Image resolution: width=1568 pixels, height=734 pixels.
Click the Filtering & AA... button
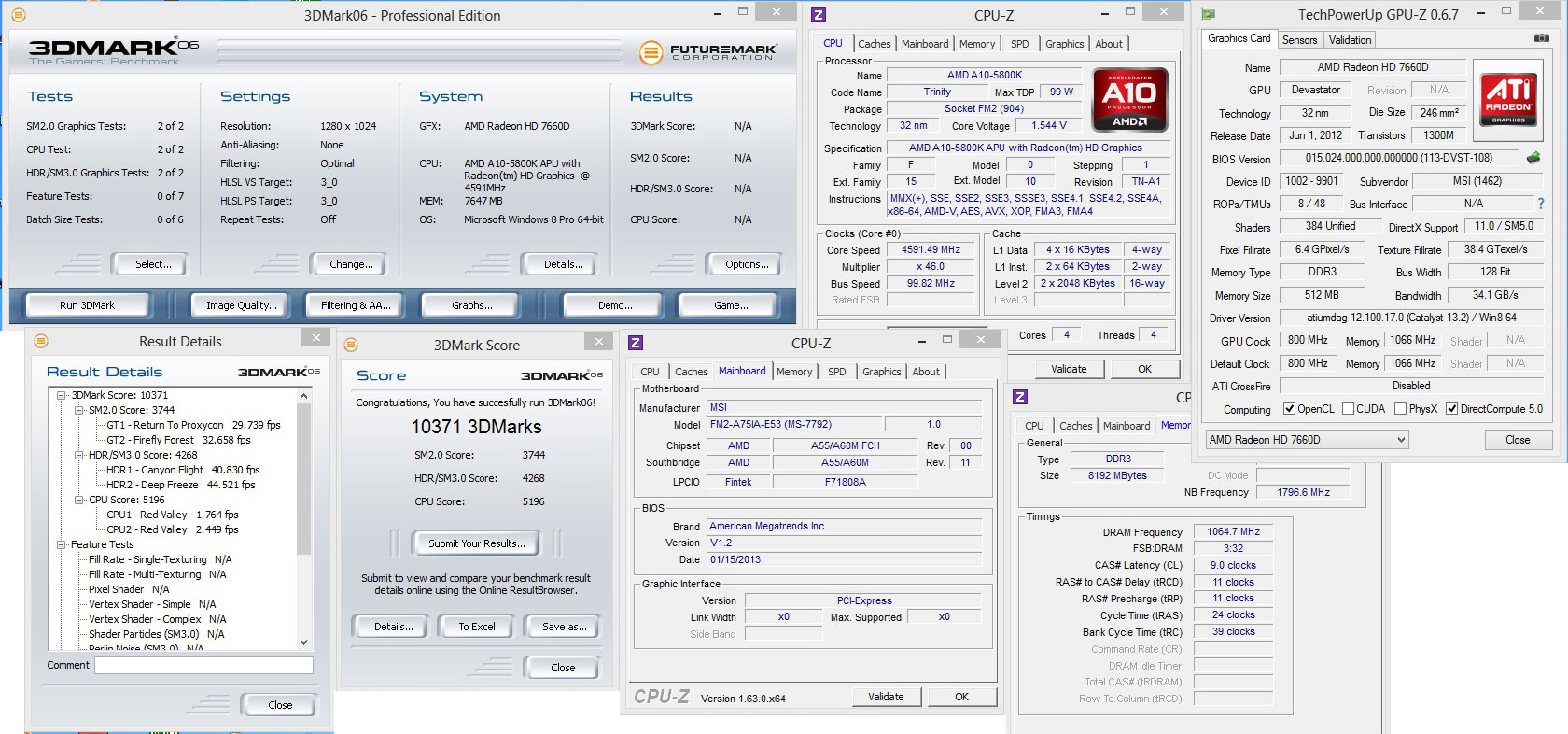coord(356,305)
